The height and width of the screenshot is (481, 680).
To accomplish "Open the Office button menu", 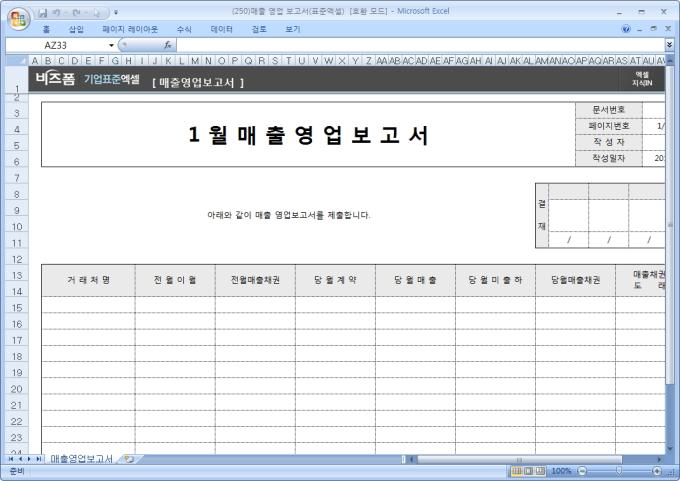I will 18,19.
